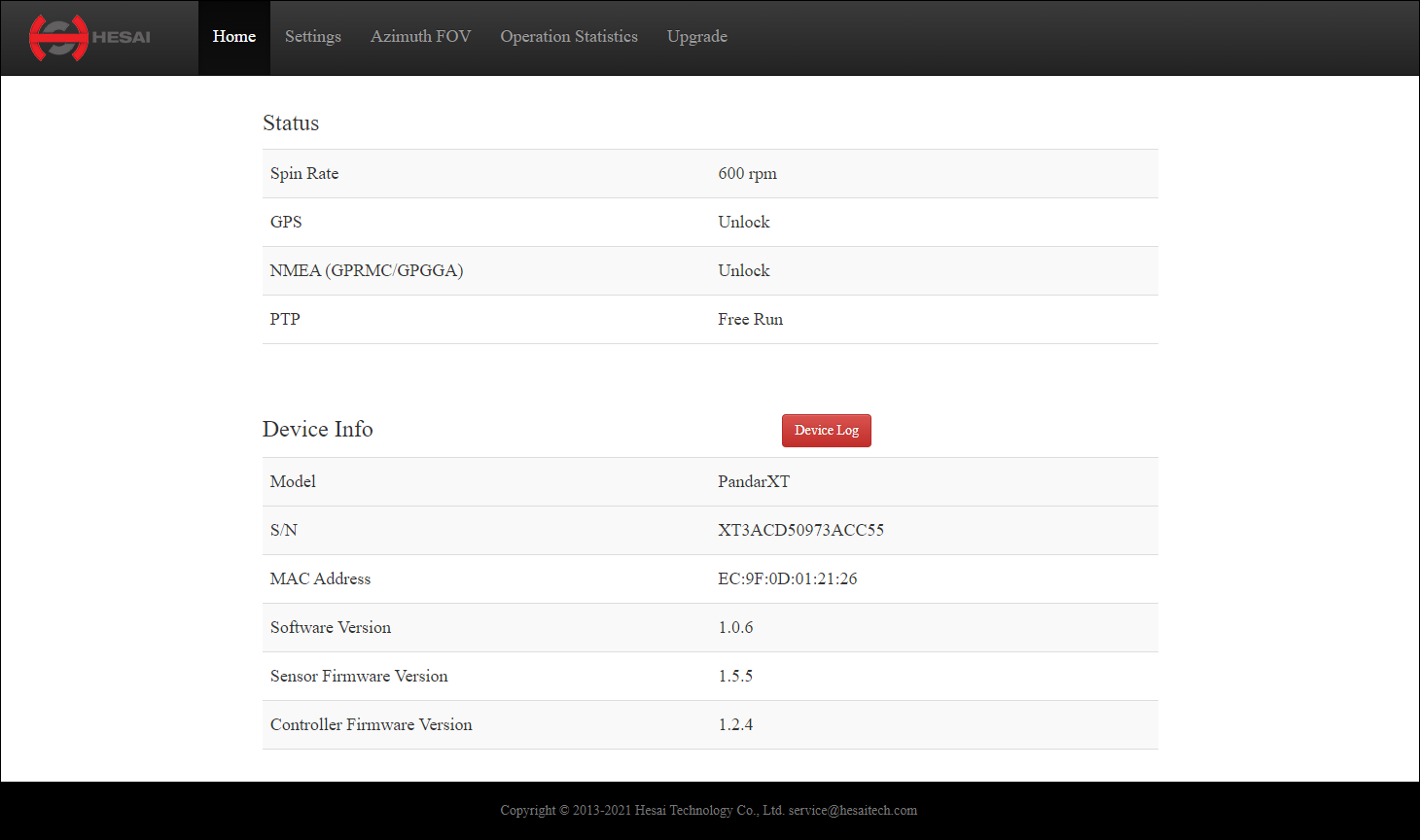
Task: Click the S/N row label
Action: click(x=284, y=531)
